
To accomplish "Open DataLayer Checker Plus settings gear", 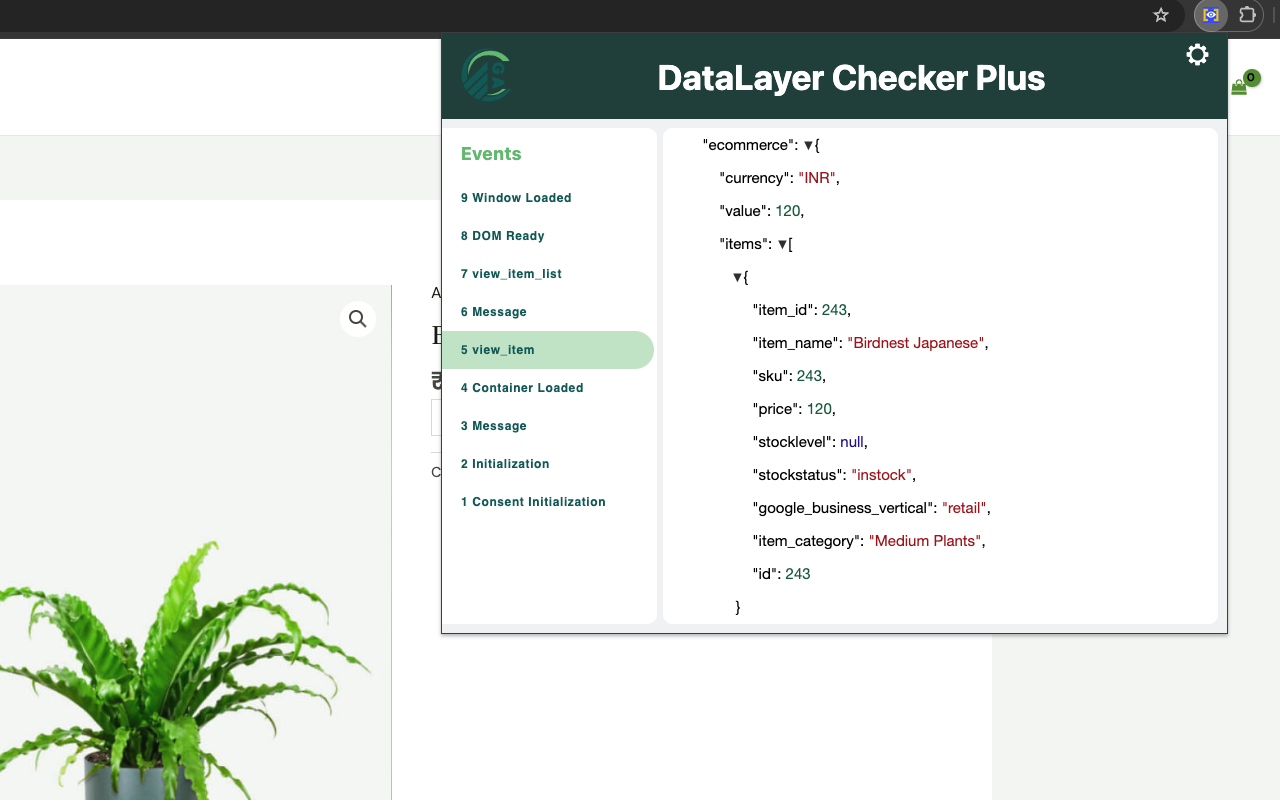I will coord(1197,55).
